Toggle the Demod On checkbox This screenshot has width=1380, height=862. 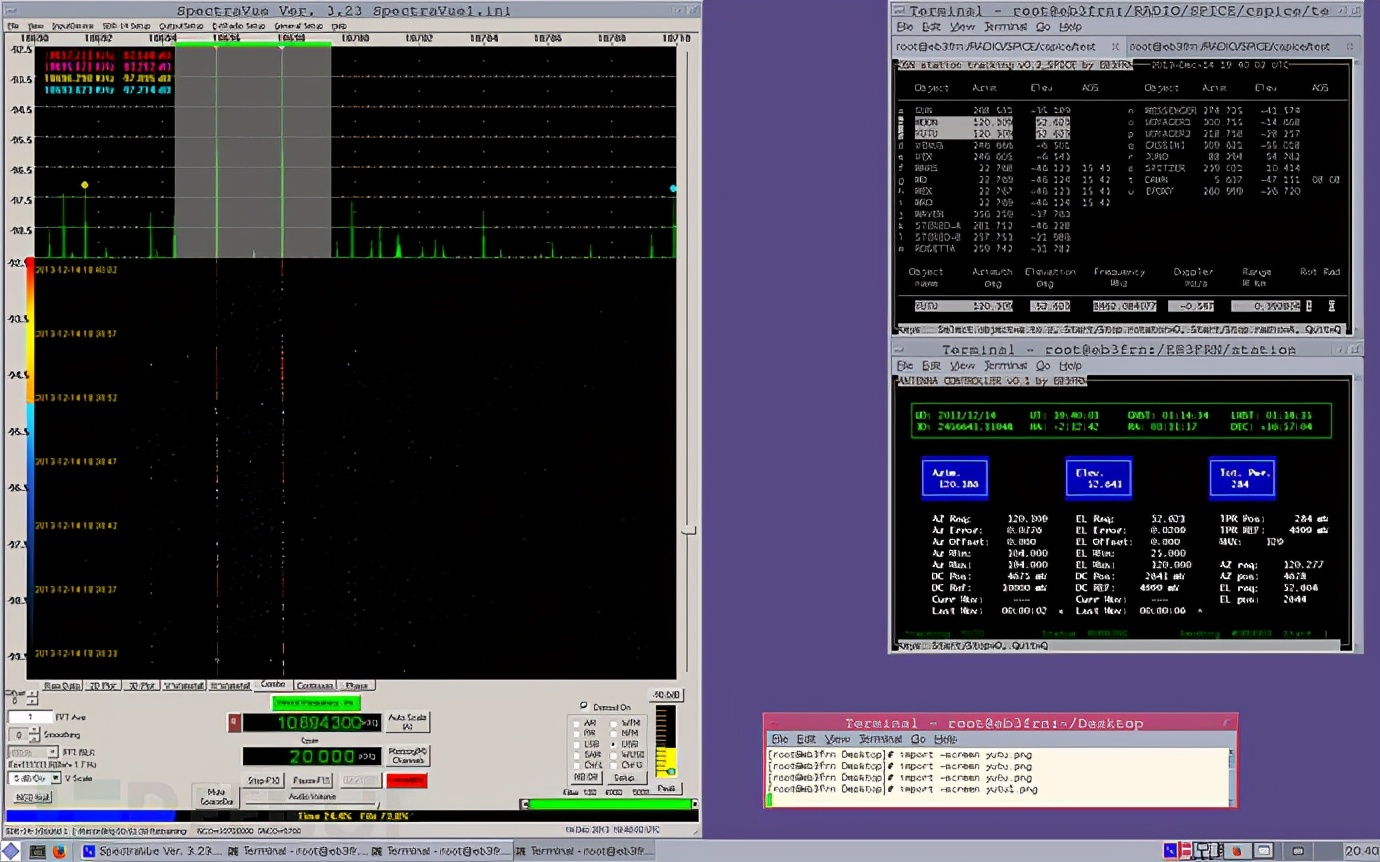[584, 706]
